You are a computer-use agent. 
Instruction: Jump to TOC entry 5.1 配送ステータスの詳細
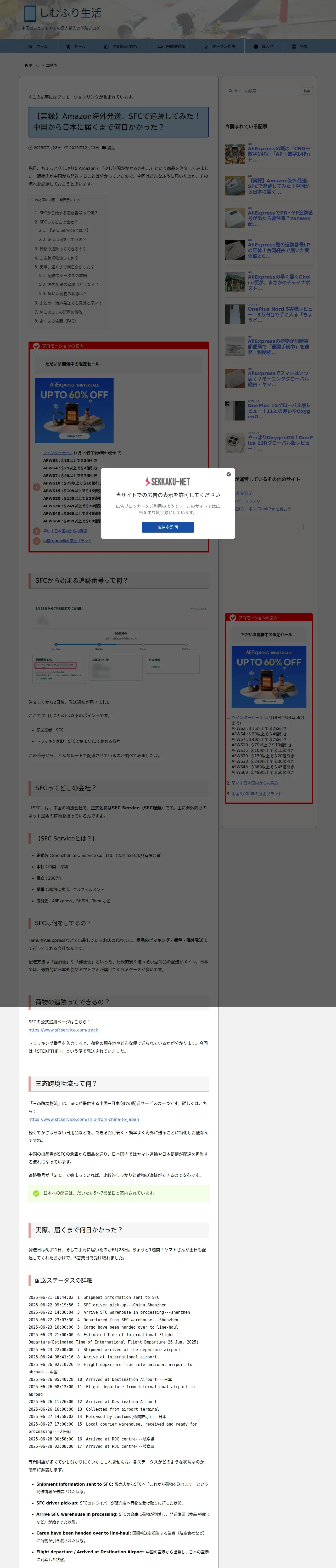(x=63, y=276)
